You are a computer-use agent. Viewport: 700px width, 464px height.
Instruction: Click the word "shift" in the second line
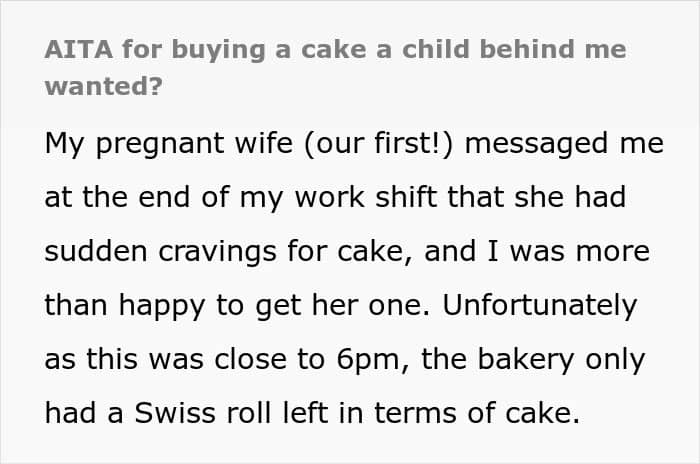(x=406, y=197)
